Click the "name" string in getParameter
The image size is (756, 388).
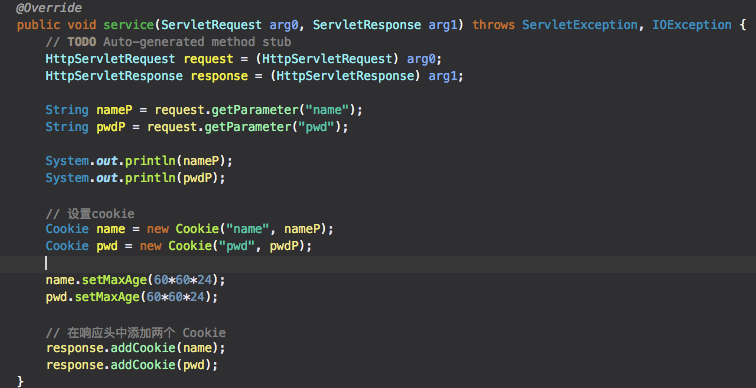(x=327, y=110)
